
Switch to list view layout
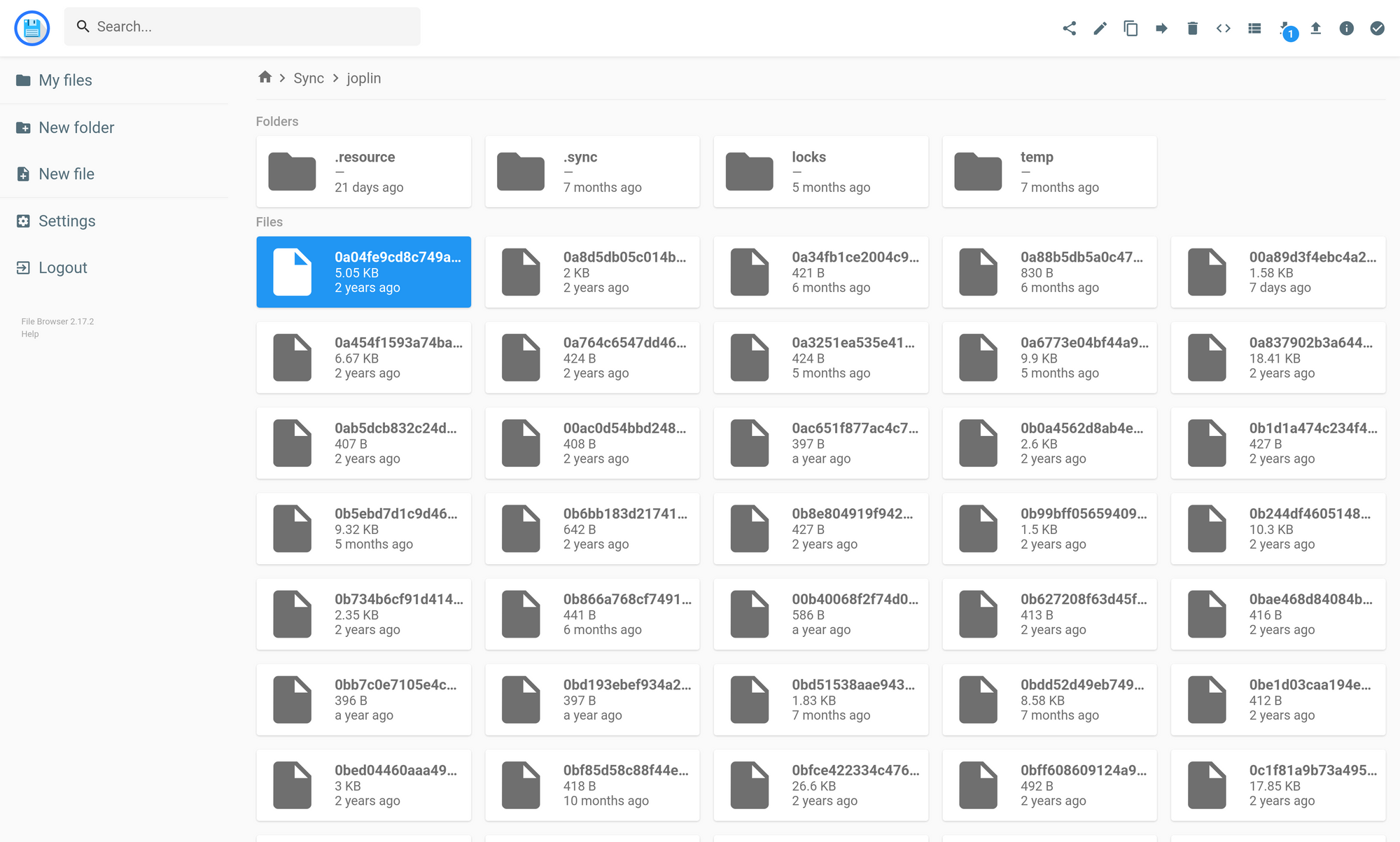[x=1254, y=28]
